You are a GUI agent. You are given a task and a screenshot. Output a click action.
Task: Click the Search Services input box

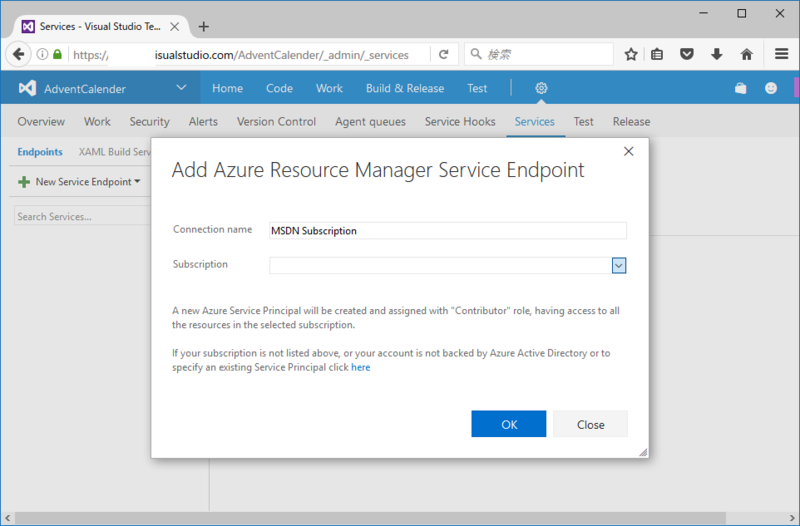[x=83, y=216]
